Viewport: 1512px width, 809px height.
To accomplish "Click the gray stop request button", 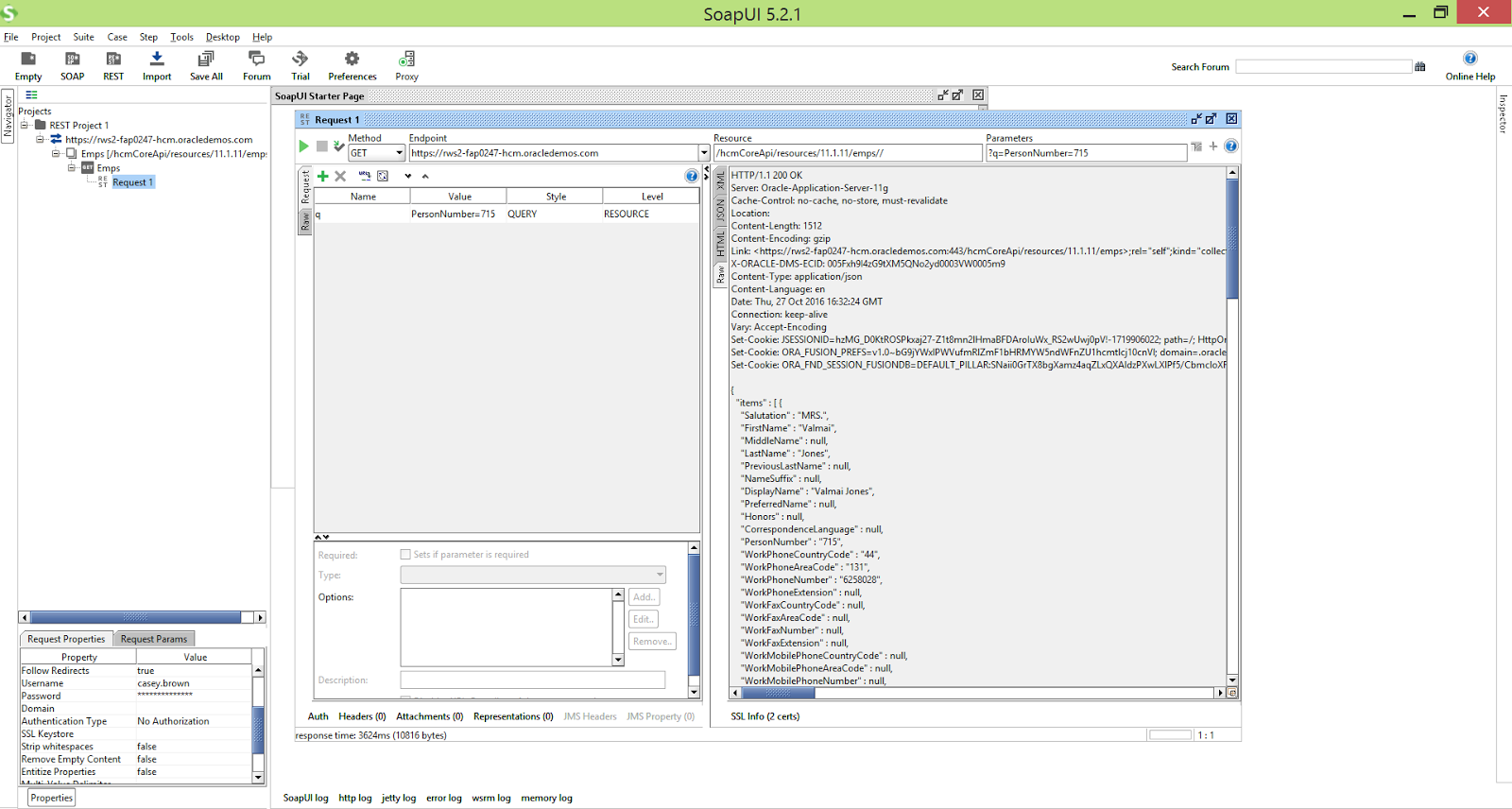I will point(322,146).
